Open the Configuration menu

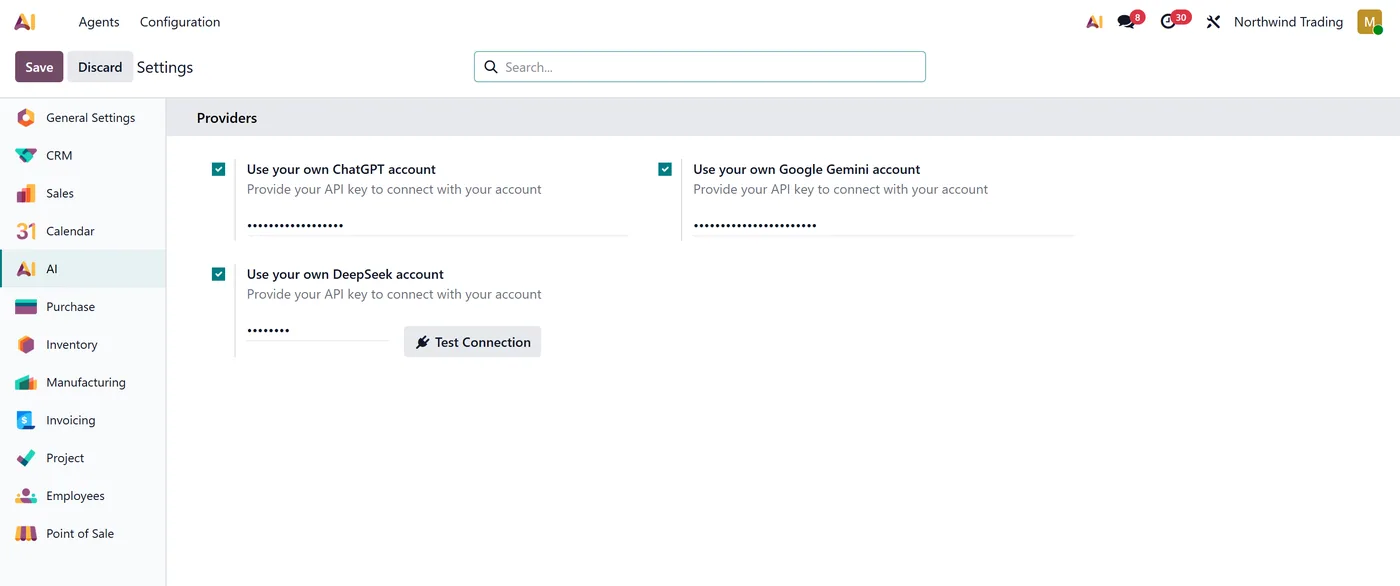(x=180, y=22)
